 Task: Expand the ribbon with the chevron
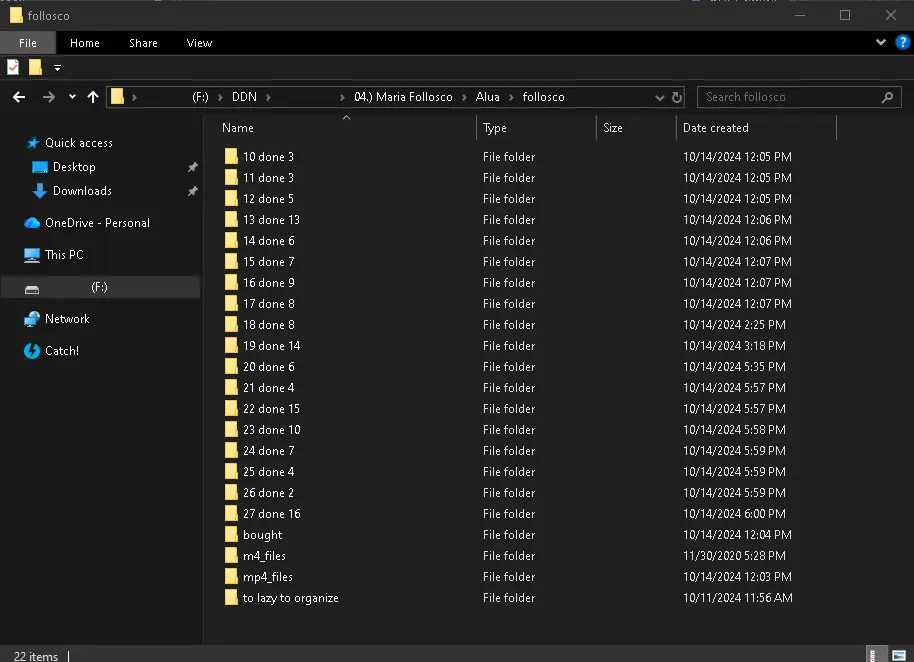point(881,43)
